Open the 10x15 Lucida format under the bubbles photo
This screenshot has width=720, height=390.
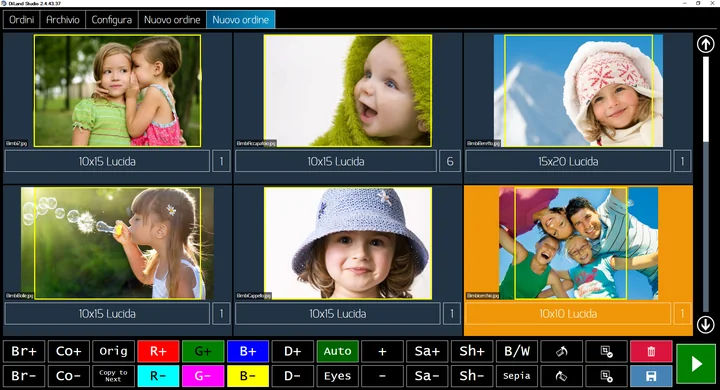(107, 314)
